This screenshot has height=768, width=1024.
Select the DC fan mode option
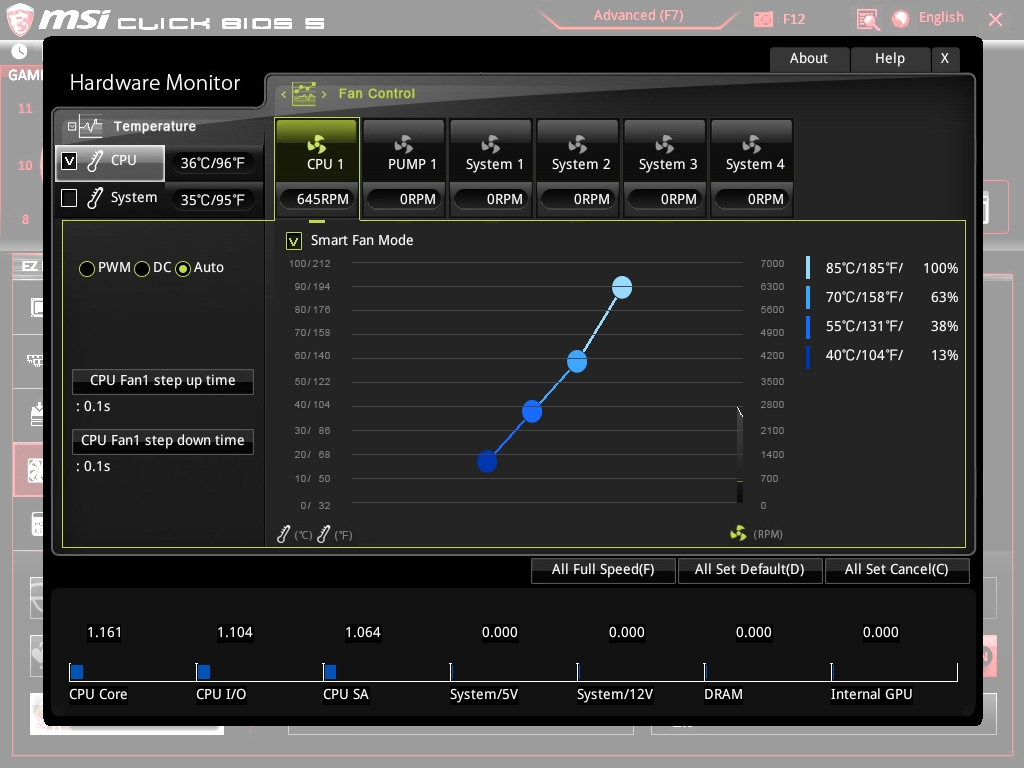142,268
